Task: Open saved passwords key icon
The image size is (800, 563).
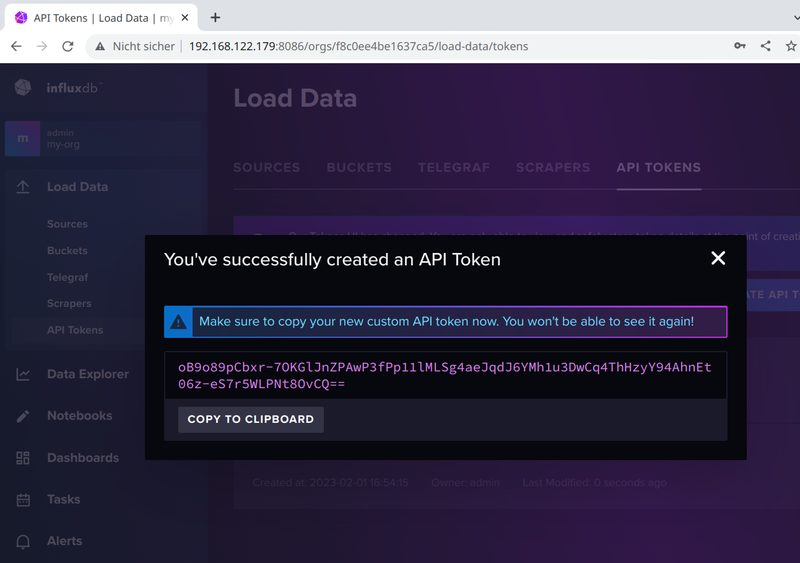Action: point(740,46)
